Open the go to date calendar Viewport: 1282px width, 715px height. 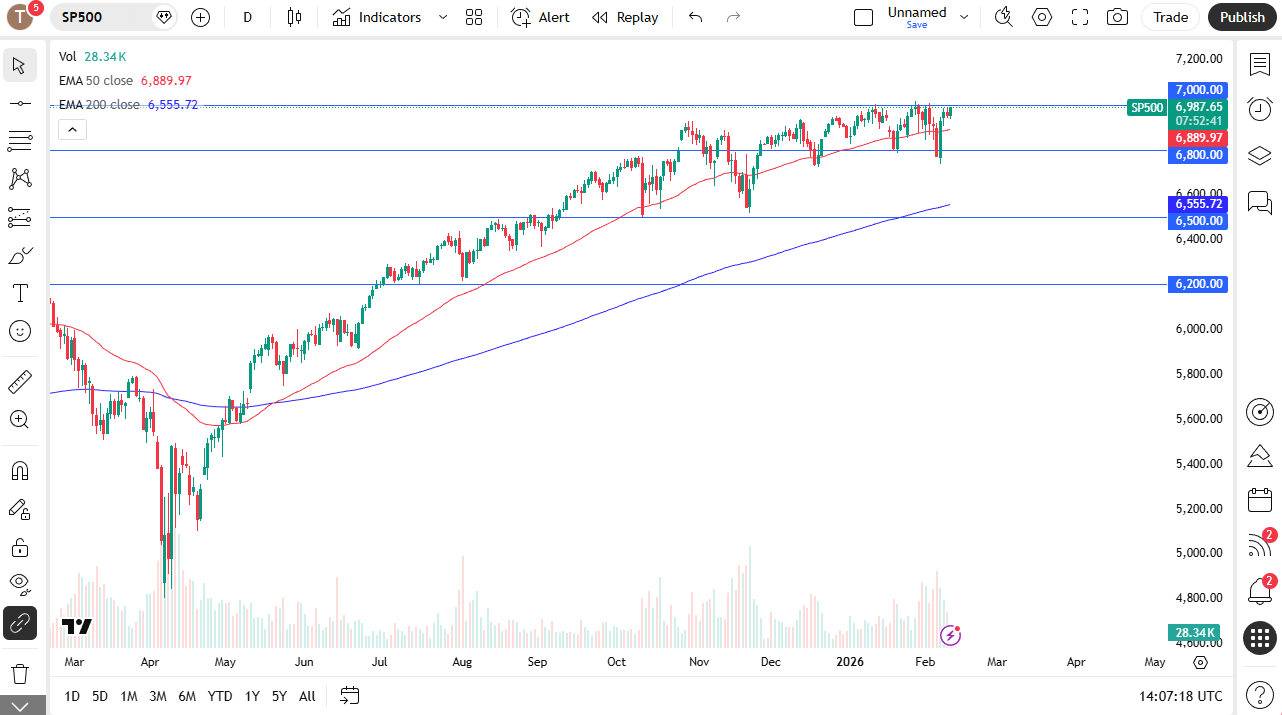[349, 695]
